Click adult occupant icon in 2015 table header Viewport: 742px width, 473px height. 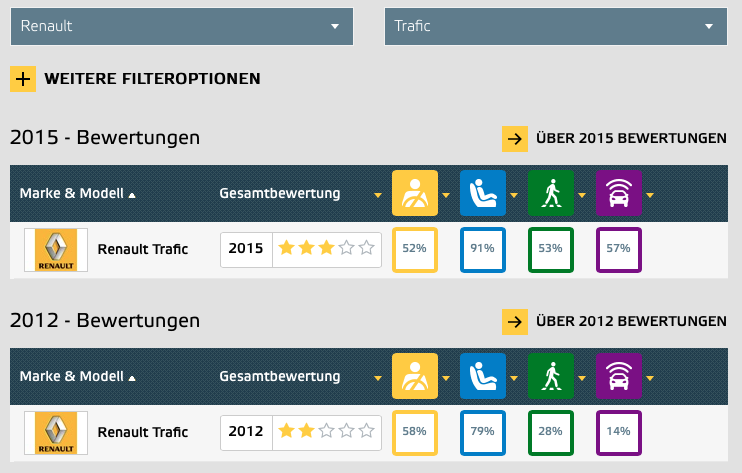click(415, 193)
